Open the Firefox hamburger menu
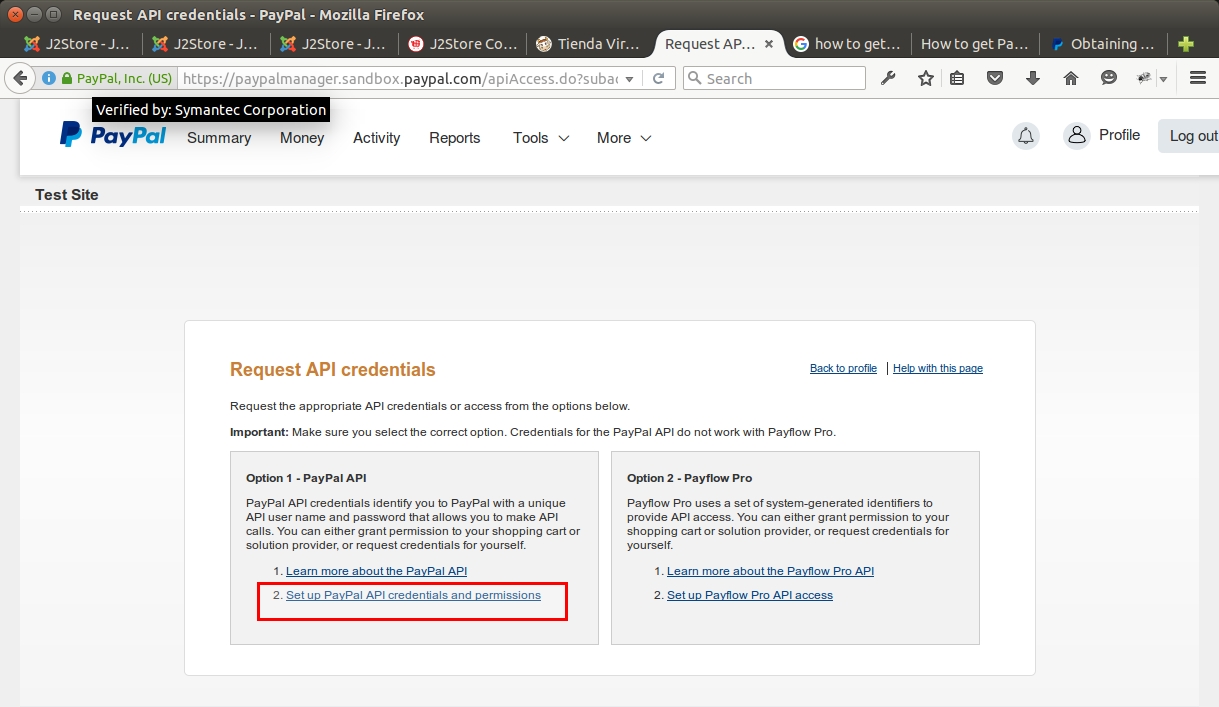This screenshot has width=1219, height=707. [1198, 78]
